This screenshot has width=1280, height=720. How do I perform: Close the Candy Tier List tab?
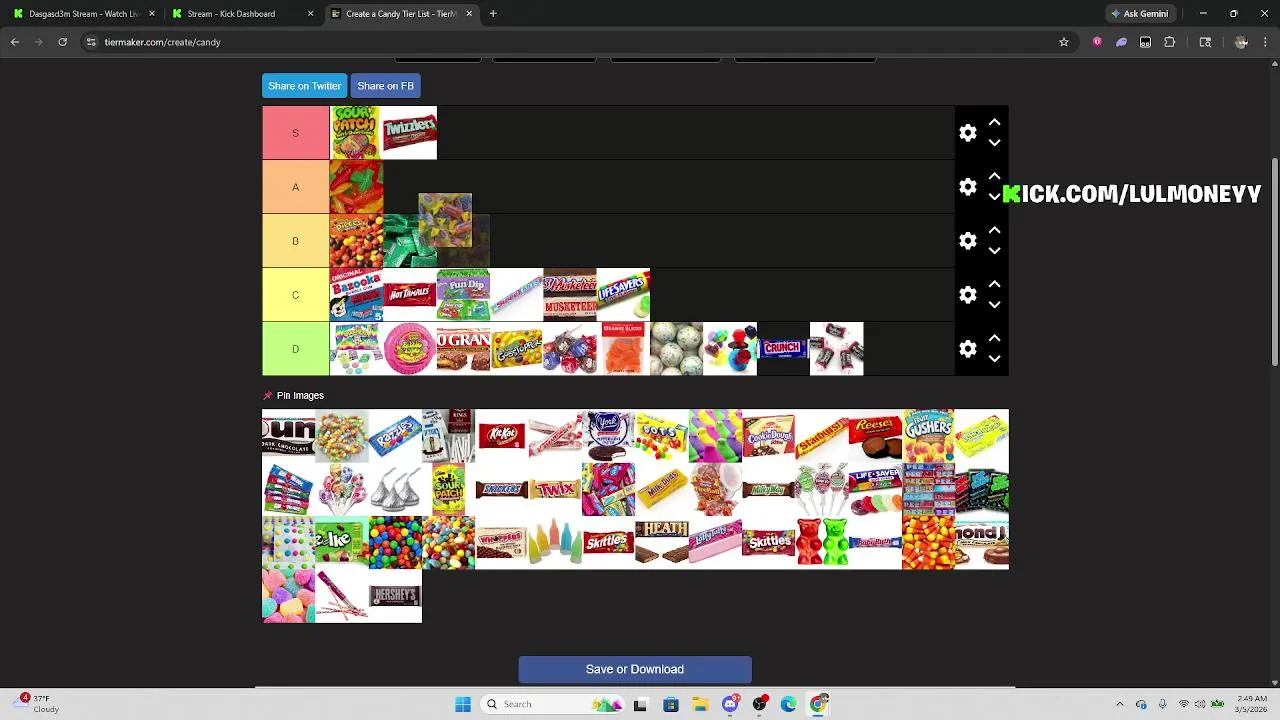tap(468, 14)
